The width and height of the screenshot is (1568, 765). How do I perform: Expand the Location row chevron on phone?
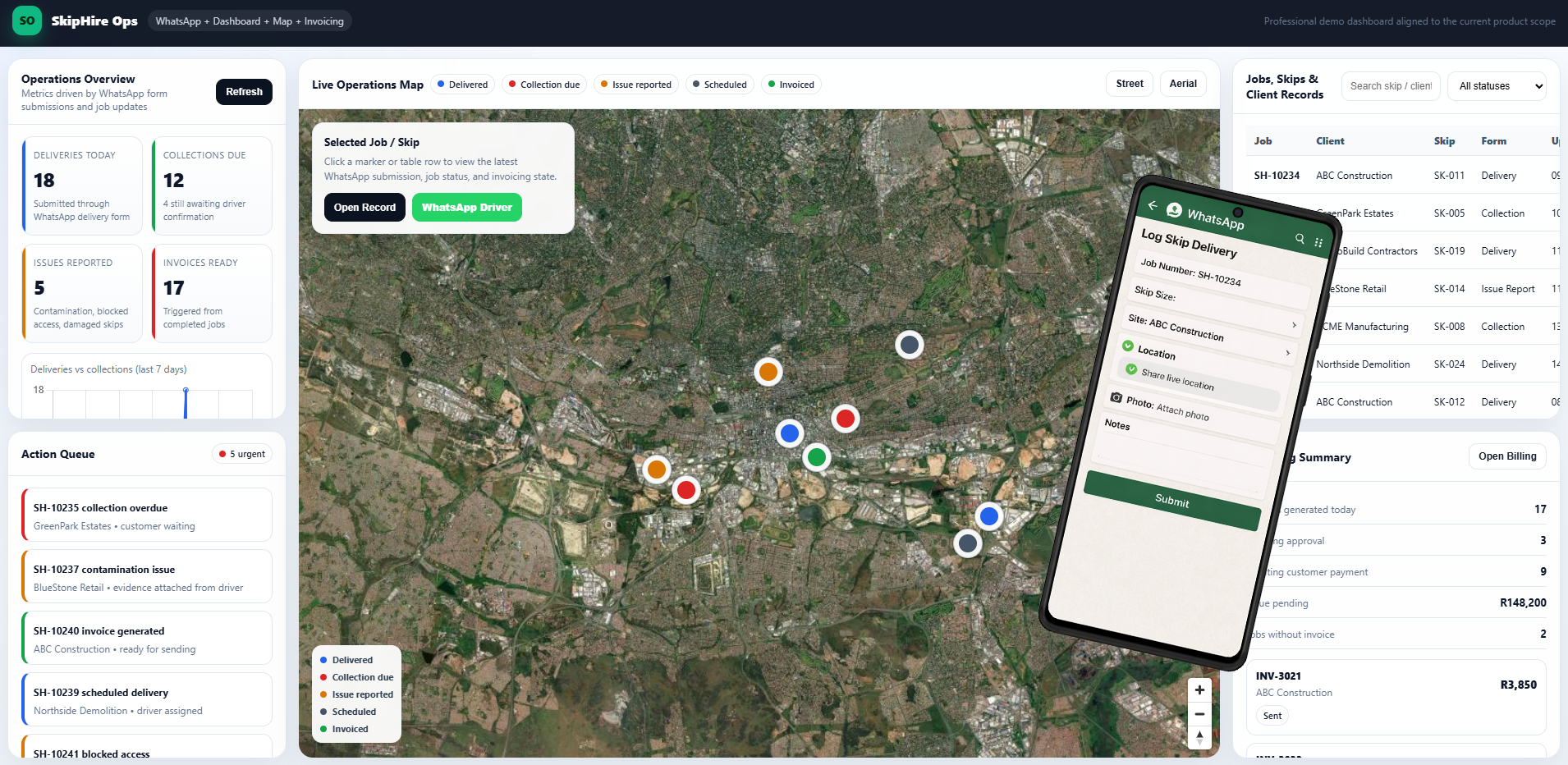(1287, 353)
